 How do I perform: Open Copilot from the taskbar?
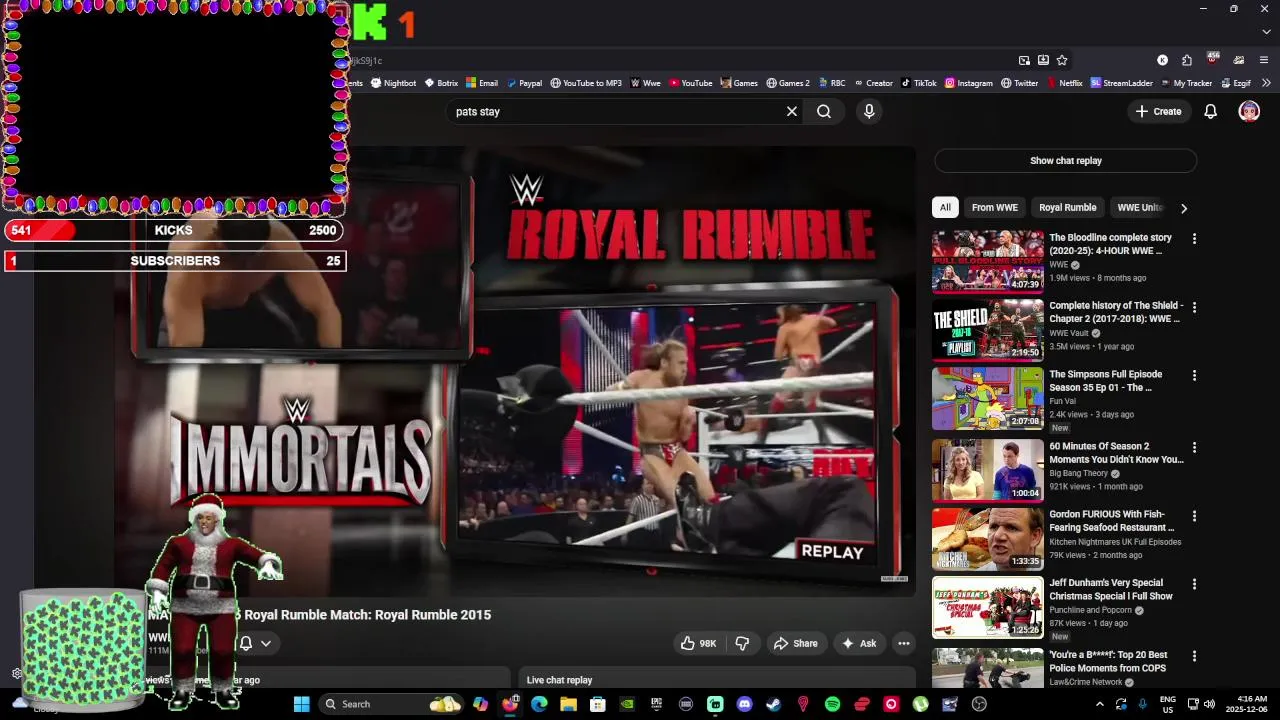(x=481, y=704)
